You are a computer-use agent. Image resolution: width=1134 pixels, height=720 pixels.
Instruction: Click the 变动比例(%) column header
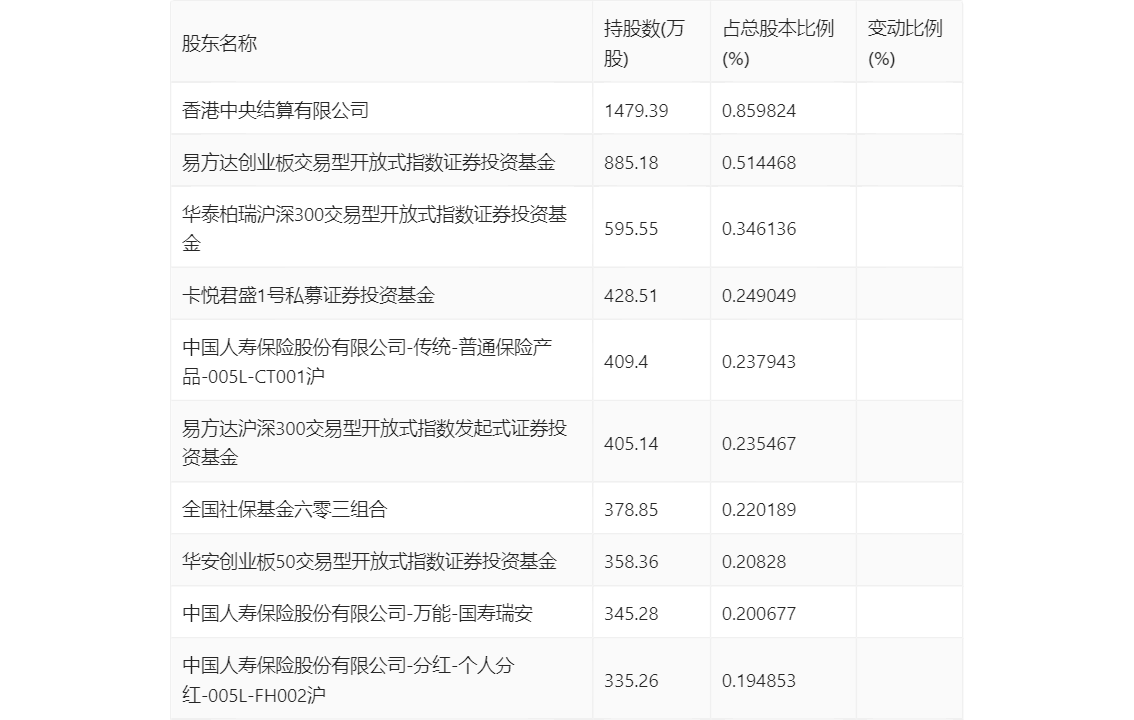pos(904,43)
